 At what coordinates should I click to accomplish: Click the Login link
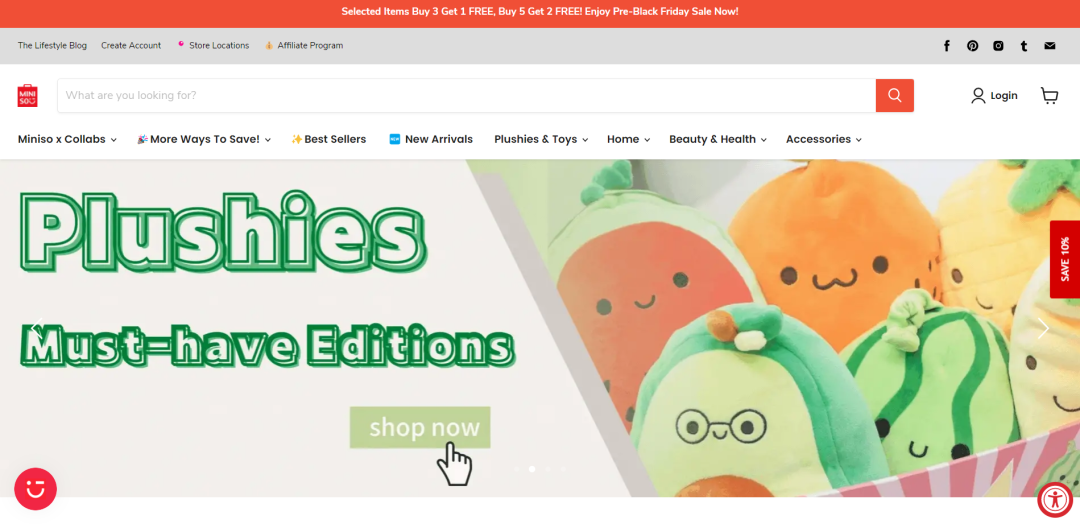[x=994, y=96]
